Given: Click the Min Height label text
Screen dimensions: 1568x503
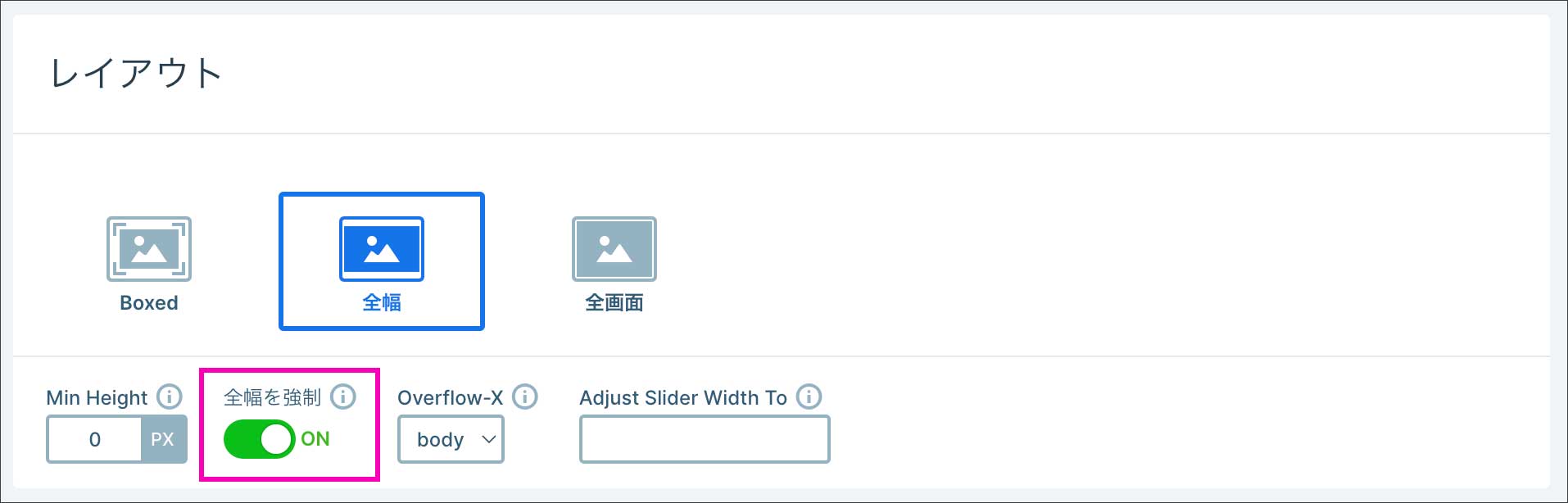Looking at the screenshot, I should (97, 398).
